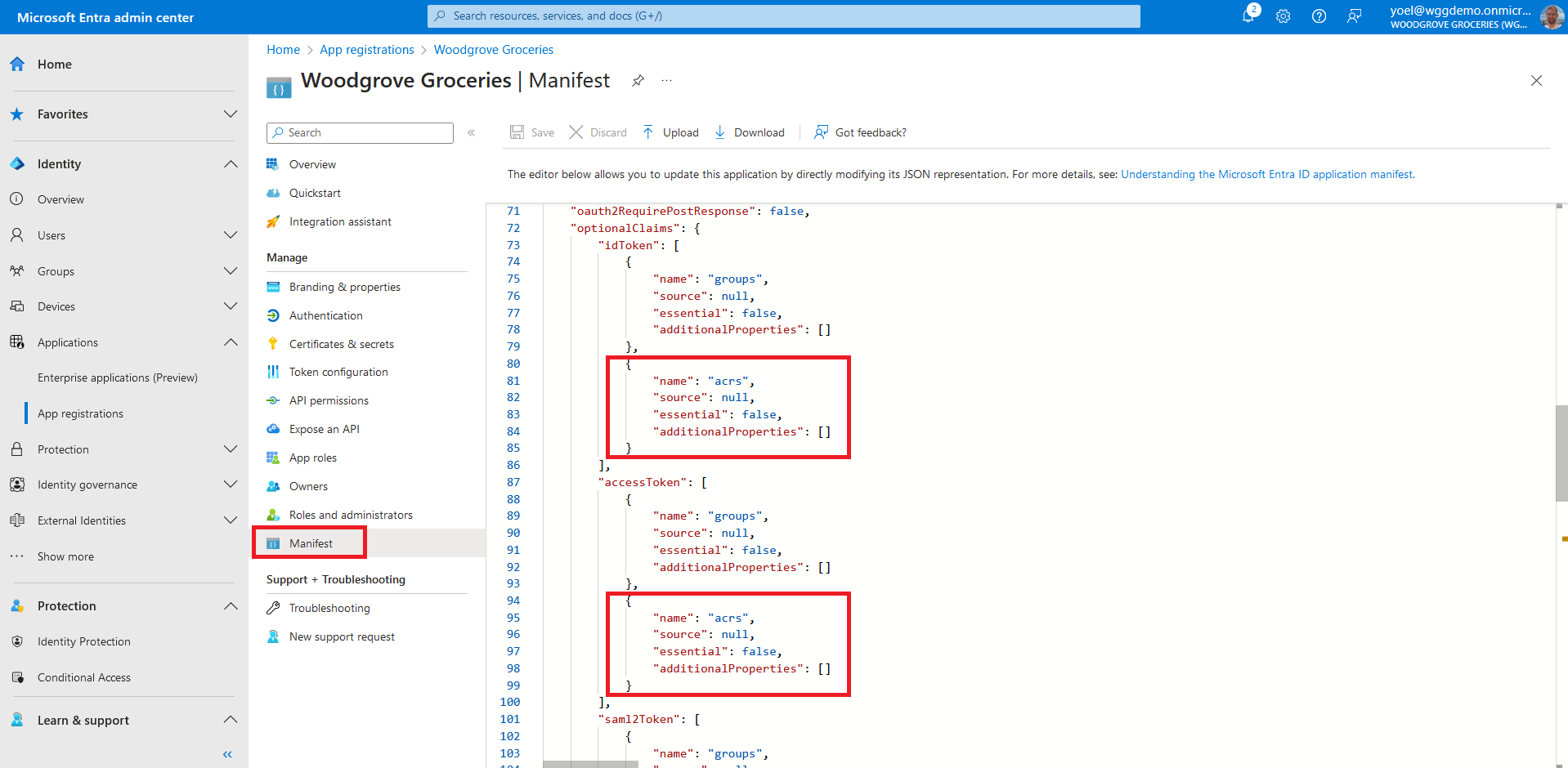The image size is (1568, 768).
Task: Expand the Users submenu
Action: (231, 235)
